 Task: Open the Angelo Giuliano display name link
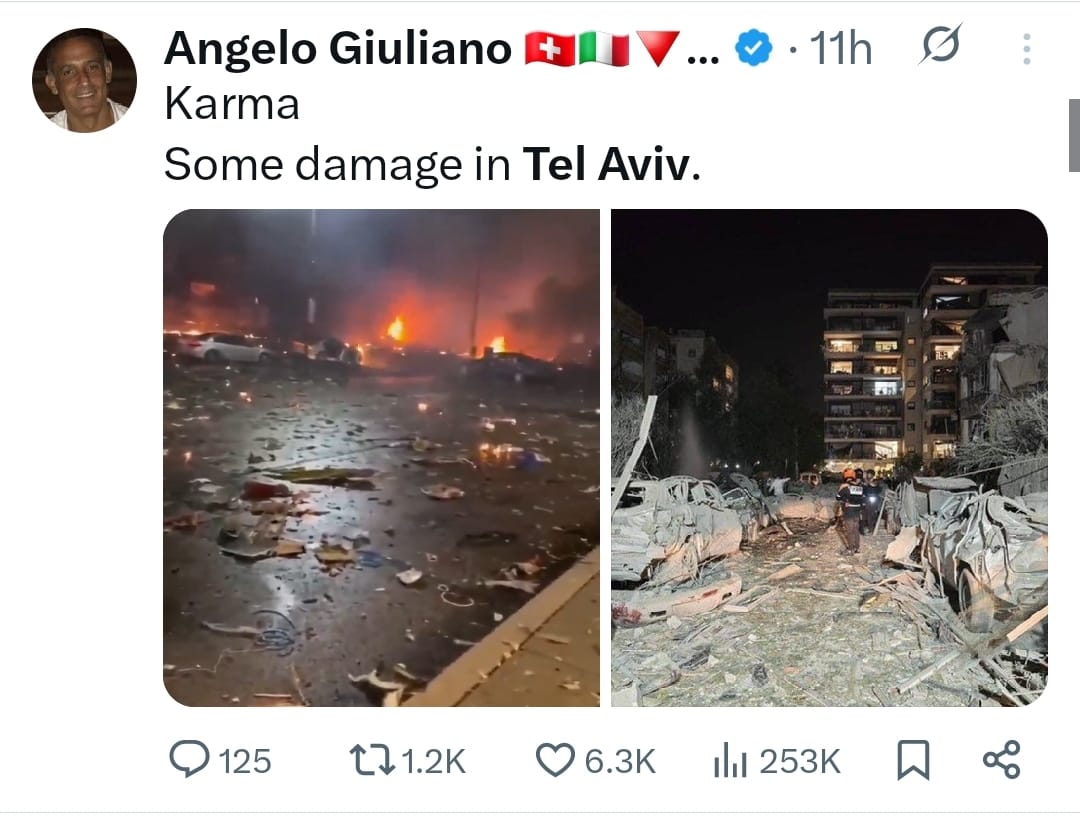pyautogui.click(x=338, y=49)
